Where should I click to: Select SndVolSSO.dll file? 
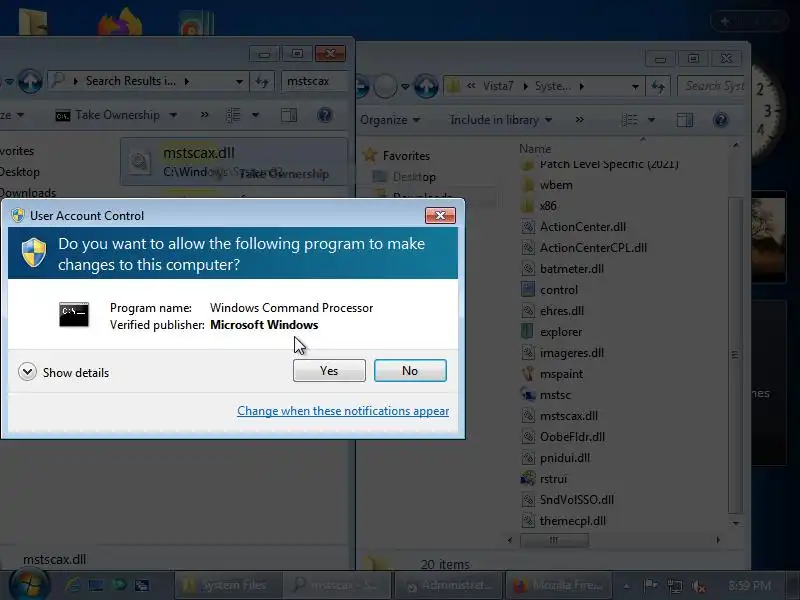click(577, 499)
